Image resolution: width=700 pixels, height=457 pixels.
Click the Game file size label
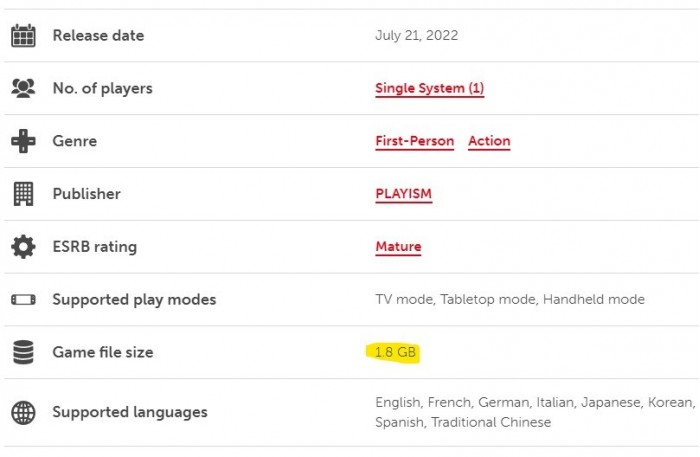coord(102,352)
